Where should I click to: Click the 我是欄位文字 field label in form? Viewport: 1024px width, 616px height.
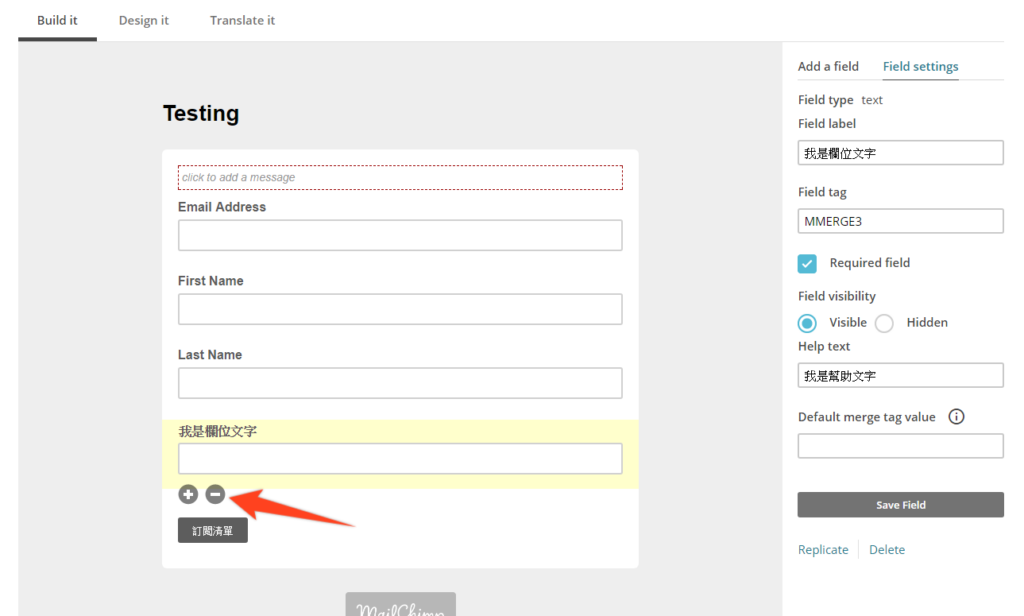click(217, 431)
